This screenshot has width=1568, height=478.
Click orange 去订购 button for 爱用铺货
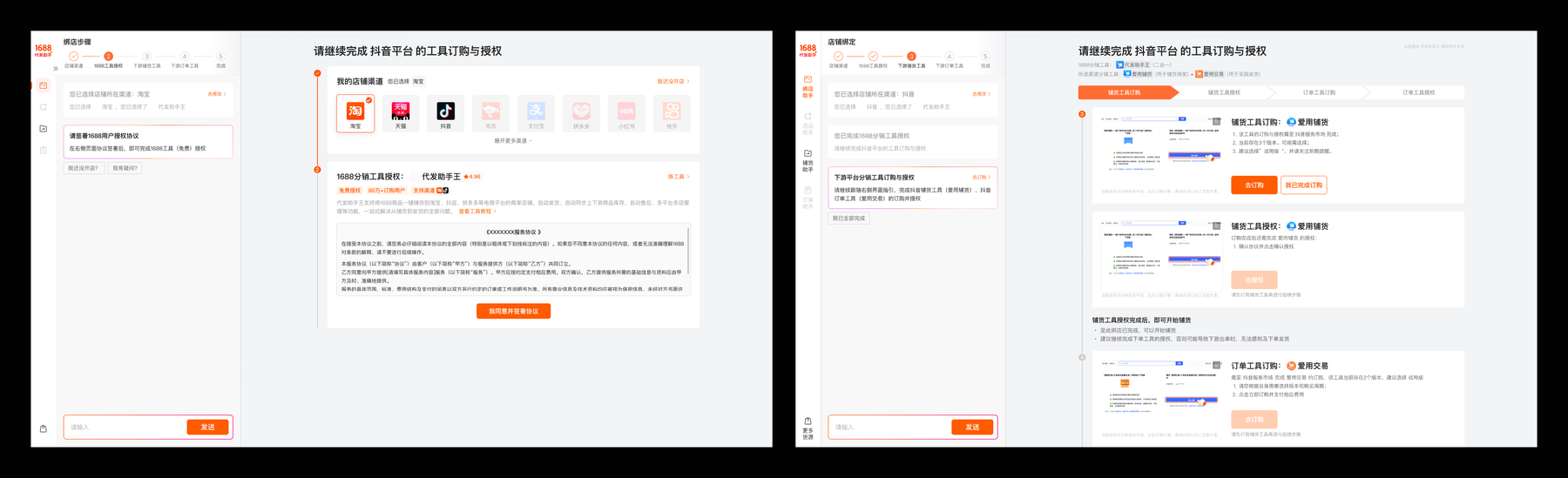click(x=1254, y=185)
